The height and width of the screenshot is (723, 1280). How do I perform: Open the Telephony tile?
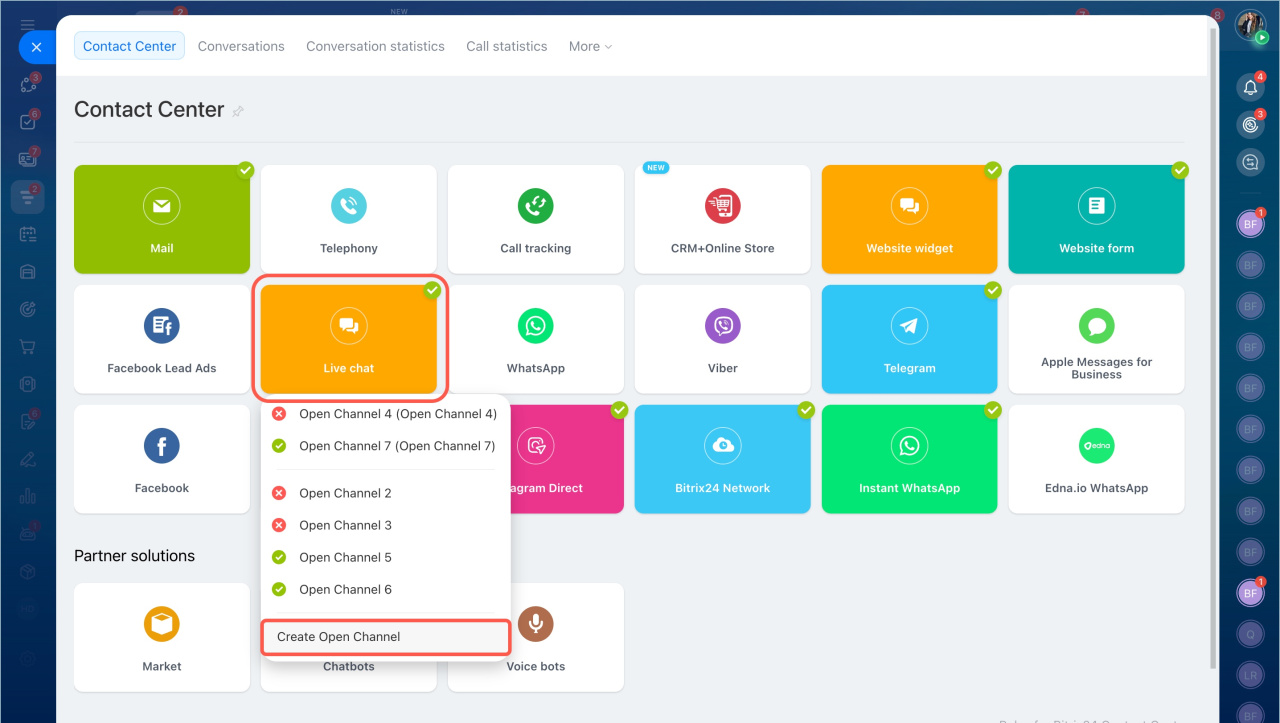(x=348, y=219)
